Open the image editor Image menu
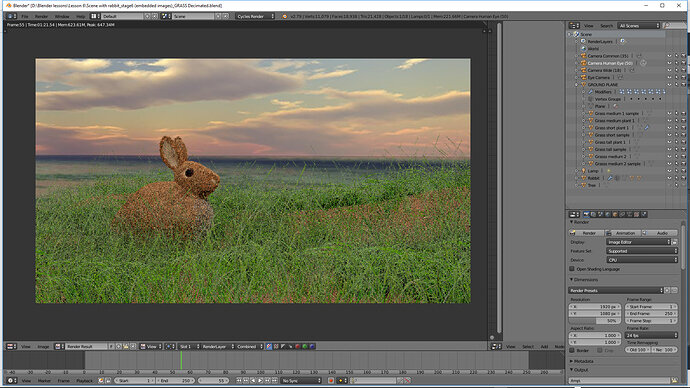690x388 pixels. point(43,347)
